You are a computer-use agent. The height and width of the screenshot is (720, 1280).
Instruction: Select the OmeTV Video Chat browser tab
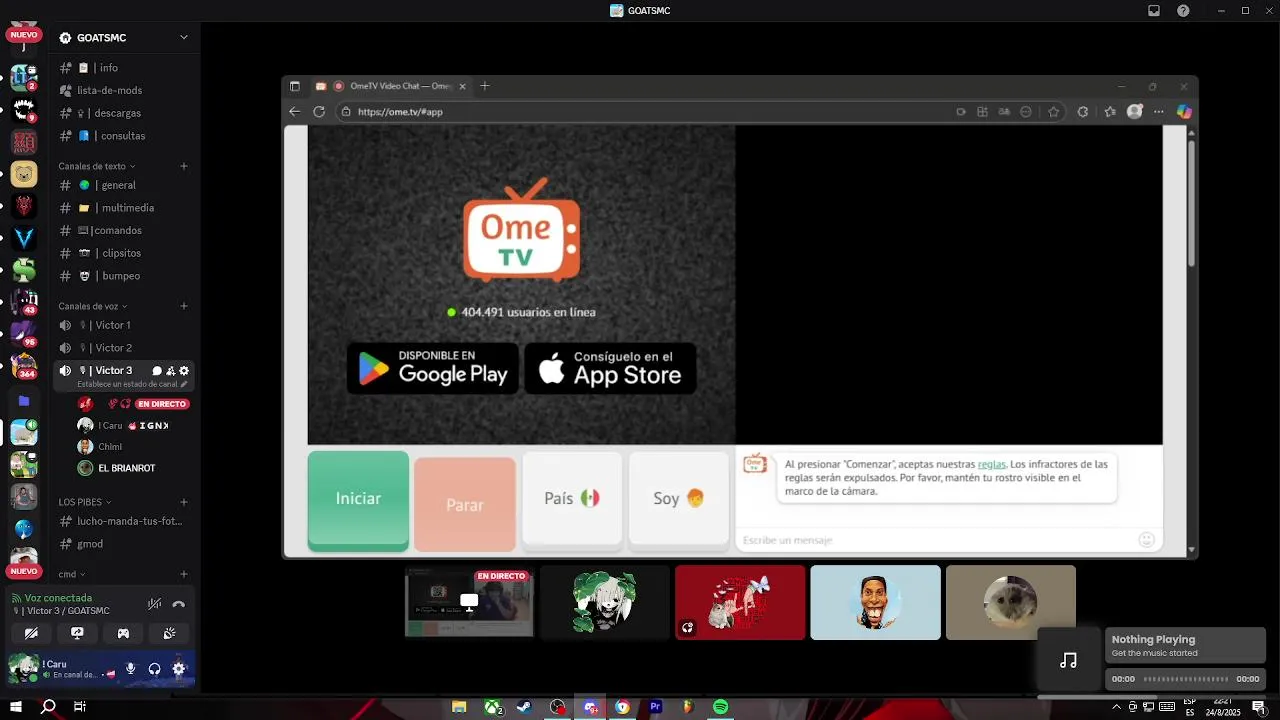pos(392,86)
